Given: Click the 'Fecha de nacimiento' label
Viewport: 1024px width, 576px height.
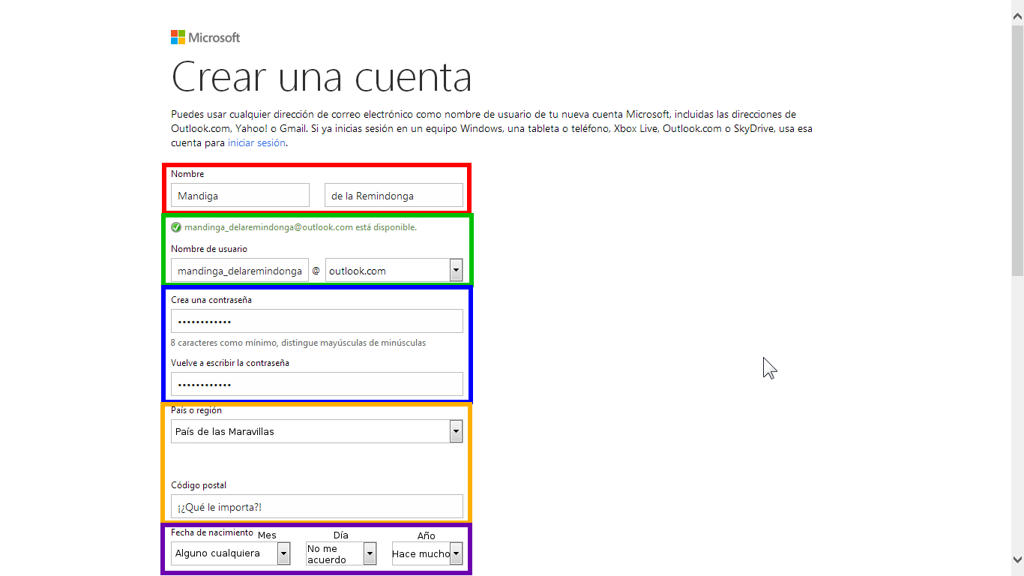Looking at the screenshot, I should coord(212,533).
